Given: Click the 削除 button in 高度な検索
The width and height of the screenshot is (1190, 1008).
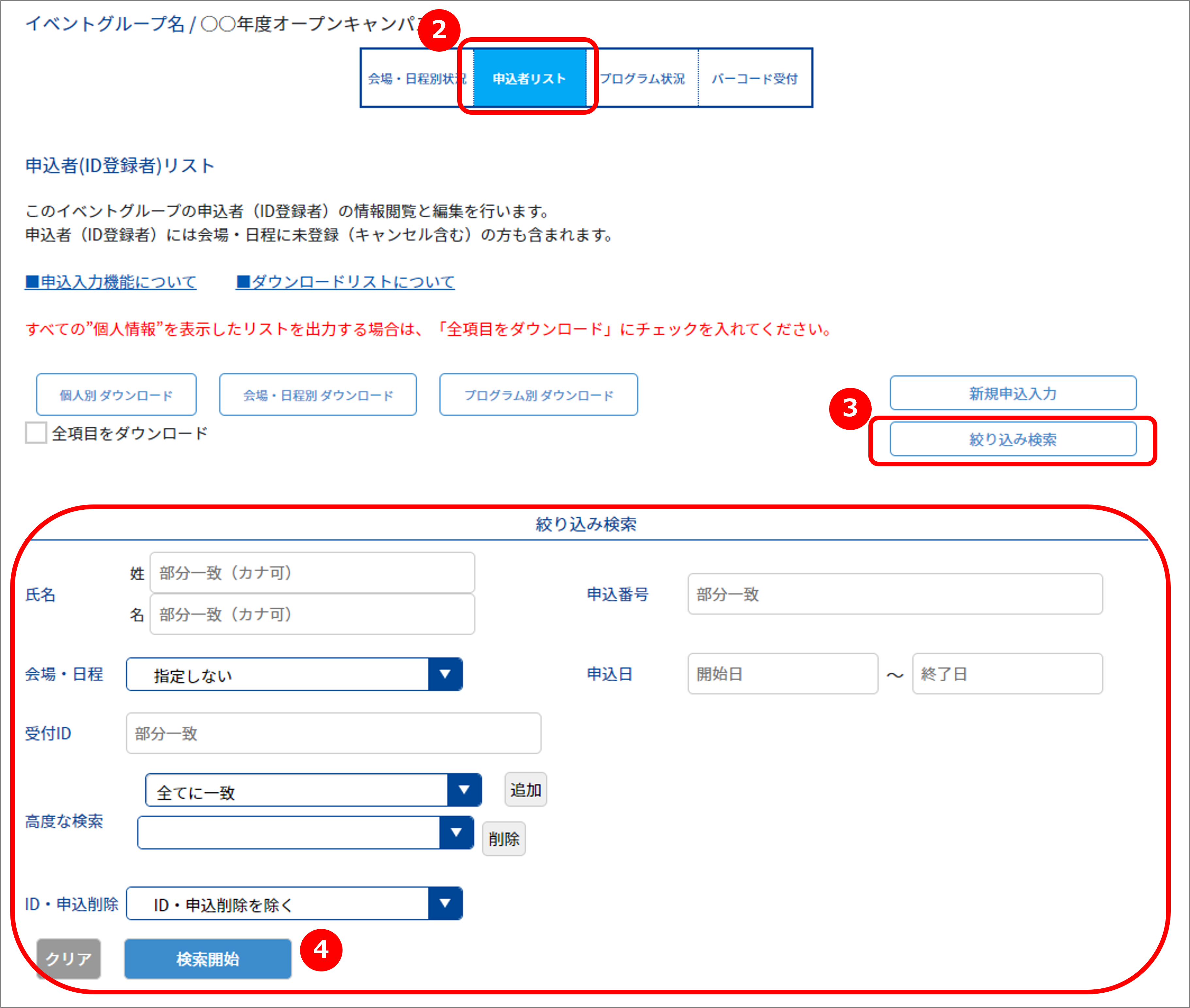Looking at the screenshot, I should point(504,839).
